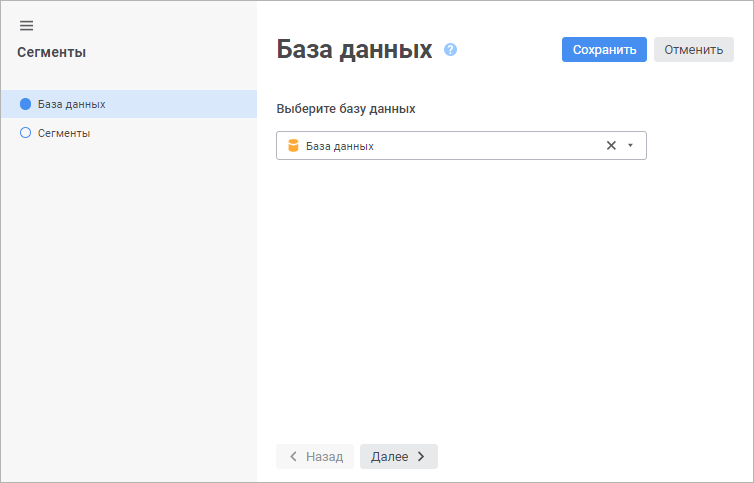Click the right chevron on the Далее button

tap(421, 457)
